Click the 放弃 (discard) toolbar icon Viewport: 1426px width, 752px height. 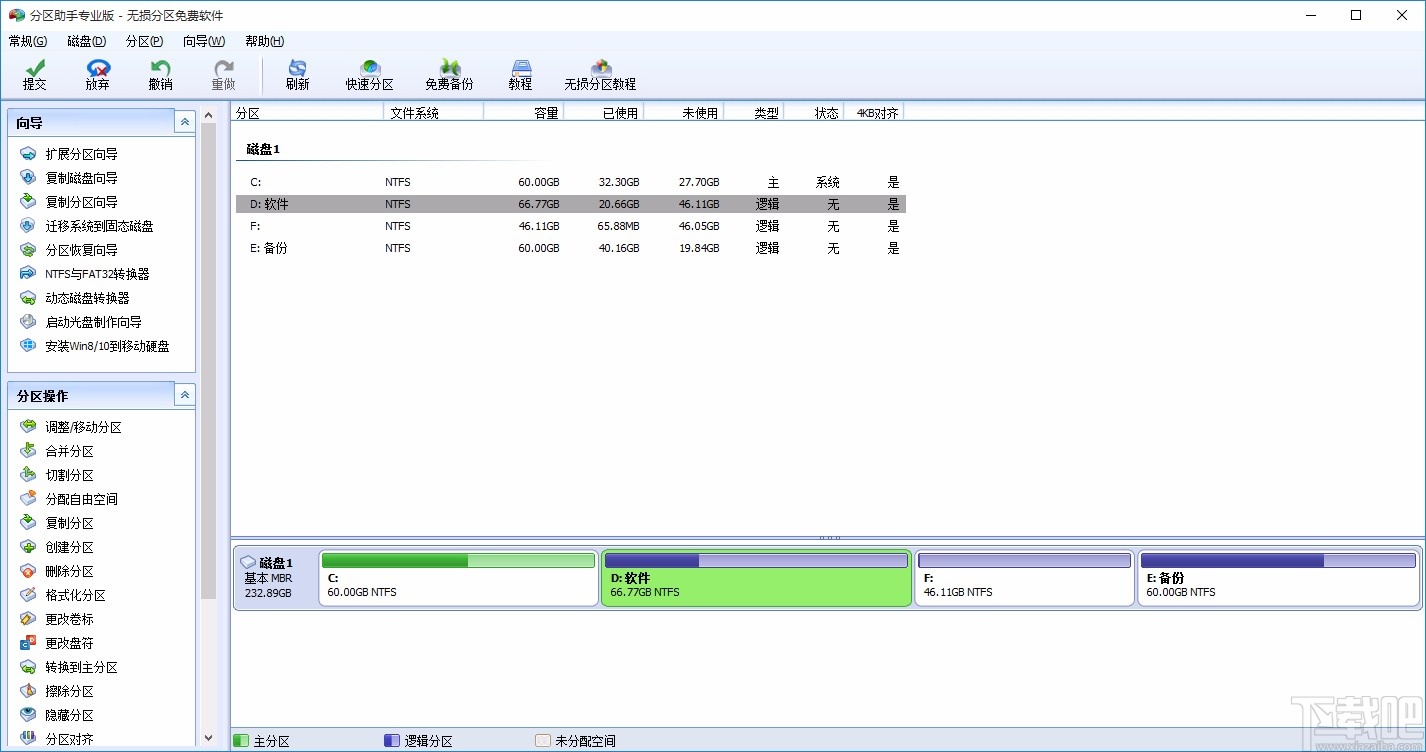click(x=98, y=75)
